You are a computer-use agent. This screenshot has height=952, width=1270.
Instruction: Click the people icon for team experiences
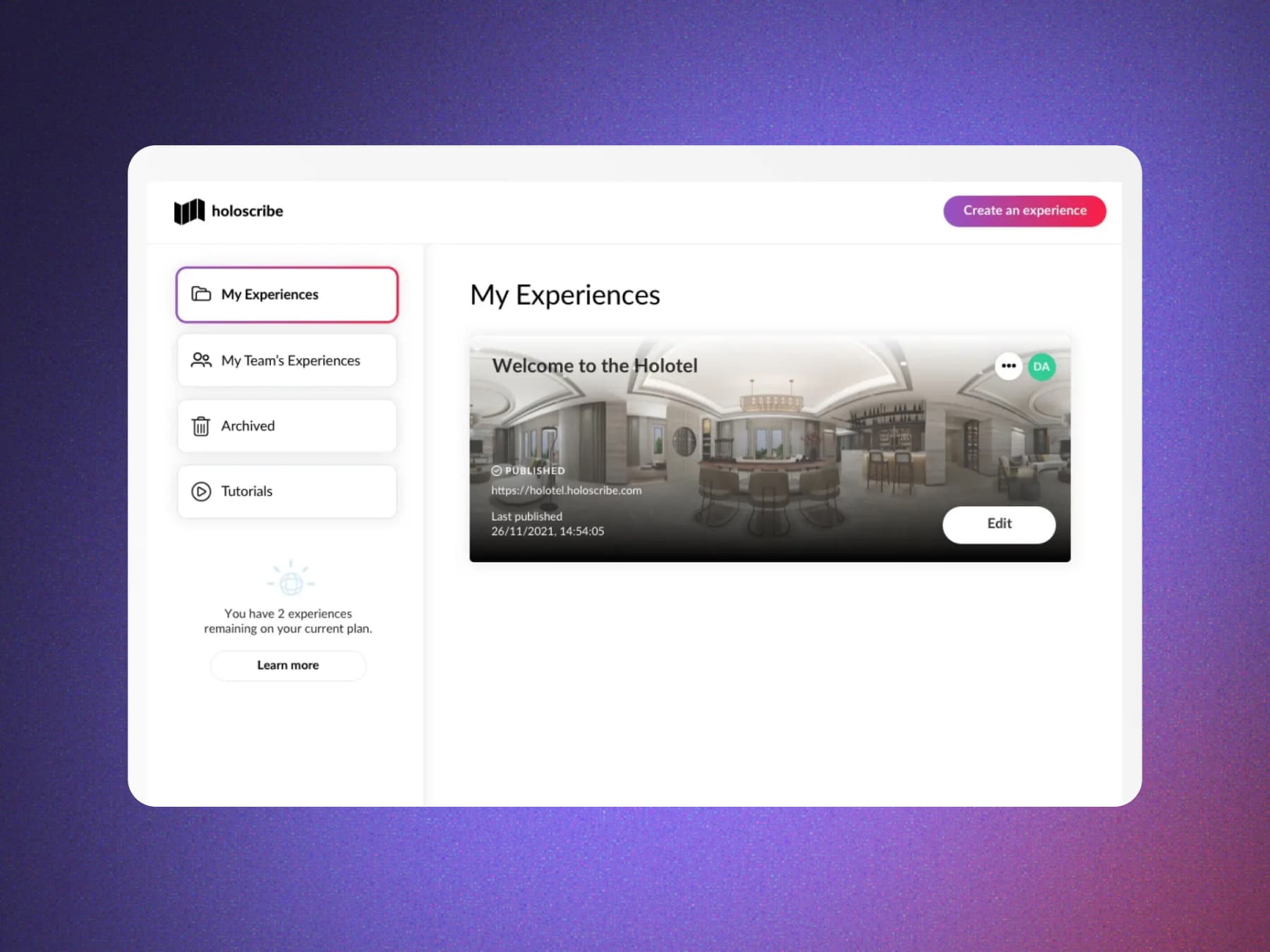201,360
